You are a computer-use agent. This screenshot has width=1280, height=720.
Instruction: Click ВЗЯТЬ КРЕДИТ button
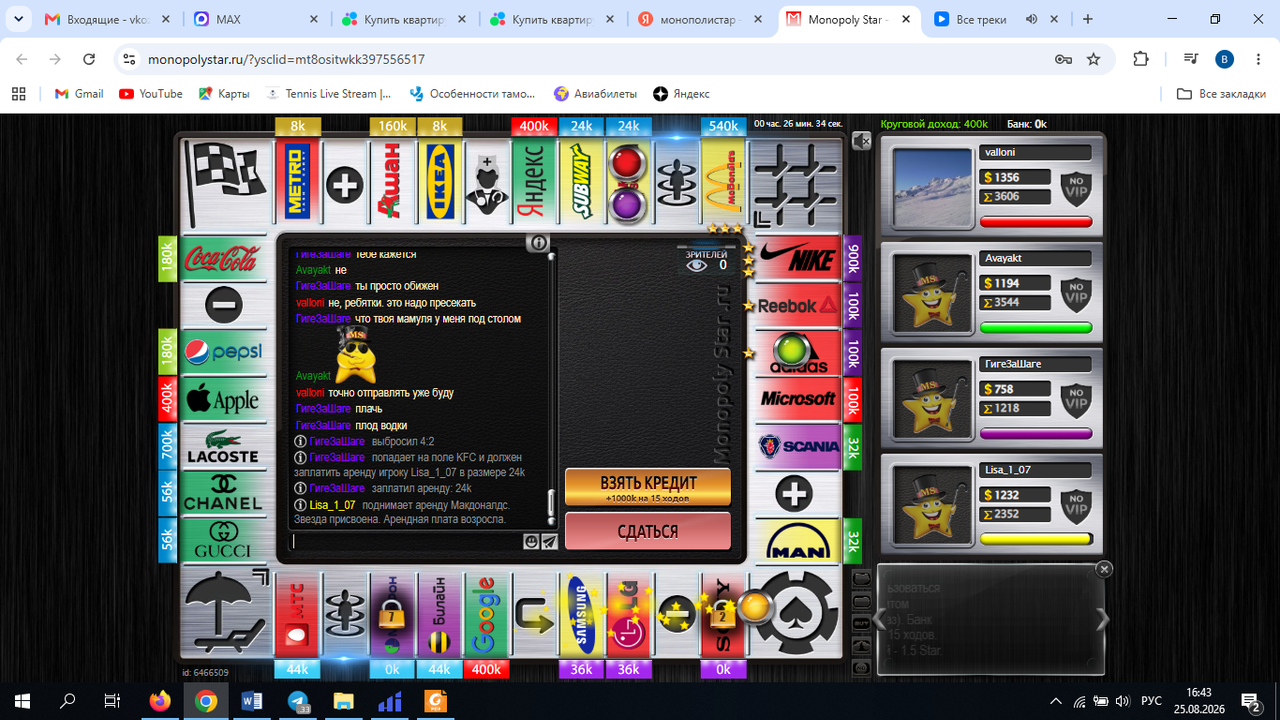tap(648, 487)
